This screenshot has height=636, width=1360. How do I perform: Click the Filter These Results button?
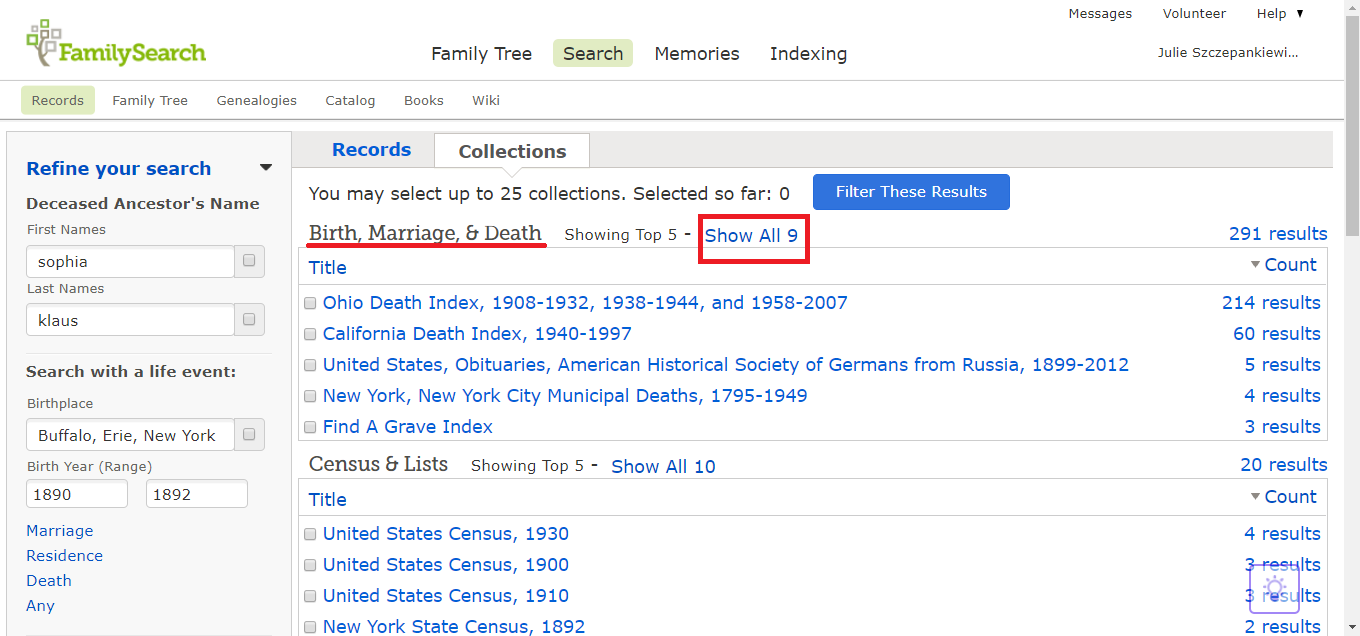coord(911,191)
